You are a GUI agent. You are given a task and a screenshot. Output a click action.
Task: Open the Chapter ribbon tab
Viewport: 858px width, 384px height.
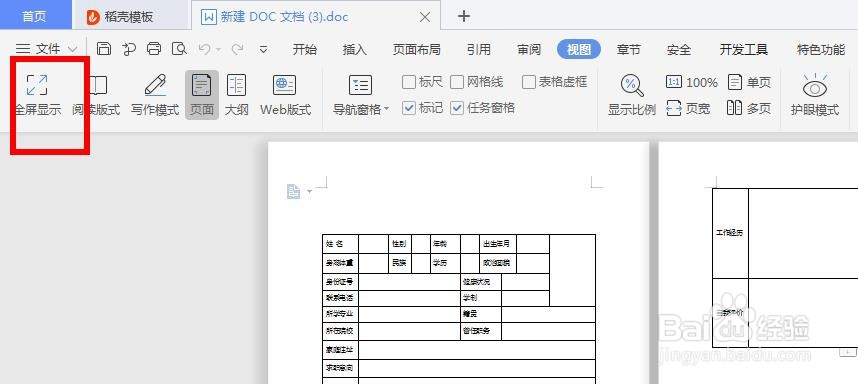[x=628, y=49]
